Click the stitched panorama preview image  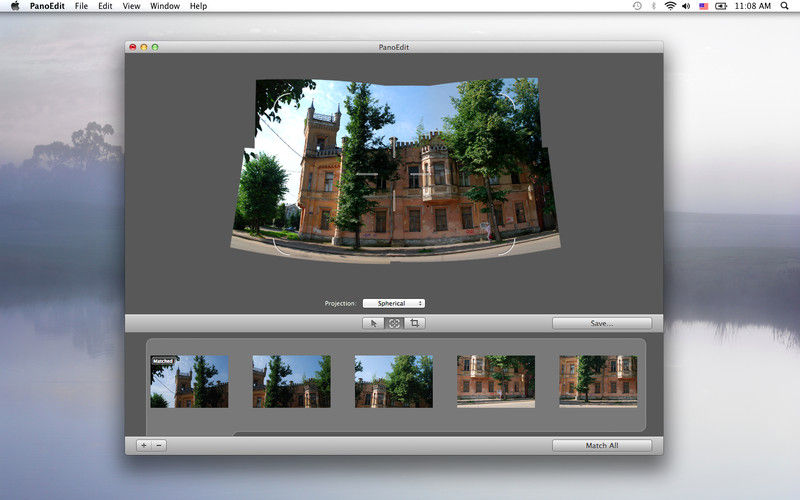pyautogui.click(x=395, y=171)
